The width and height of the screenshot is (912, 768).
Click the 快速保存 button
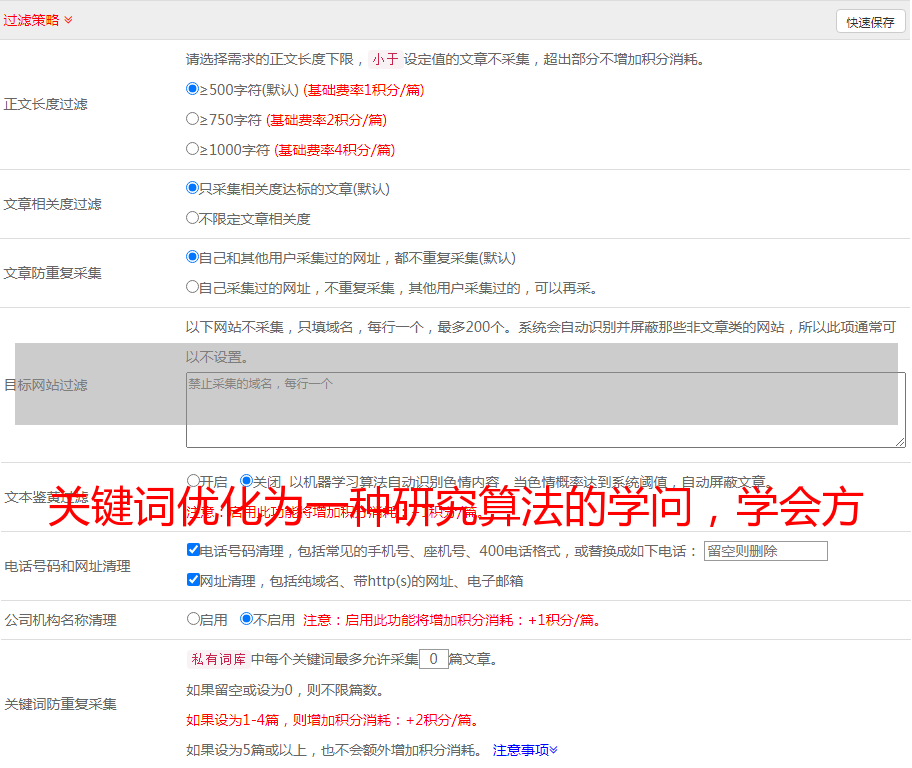tap(870, 22)
